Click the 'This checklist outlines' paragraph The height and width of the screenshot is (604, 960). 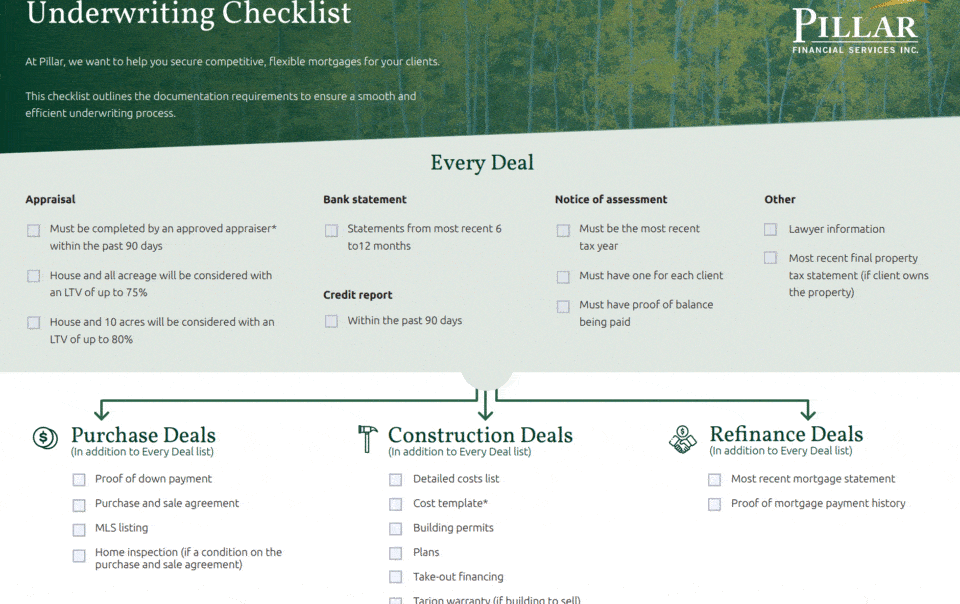click(x=221, y=105)
